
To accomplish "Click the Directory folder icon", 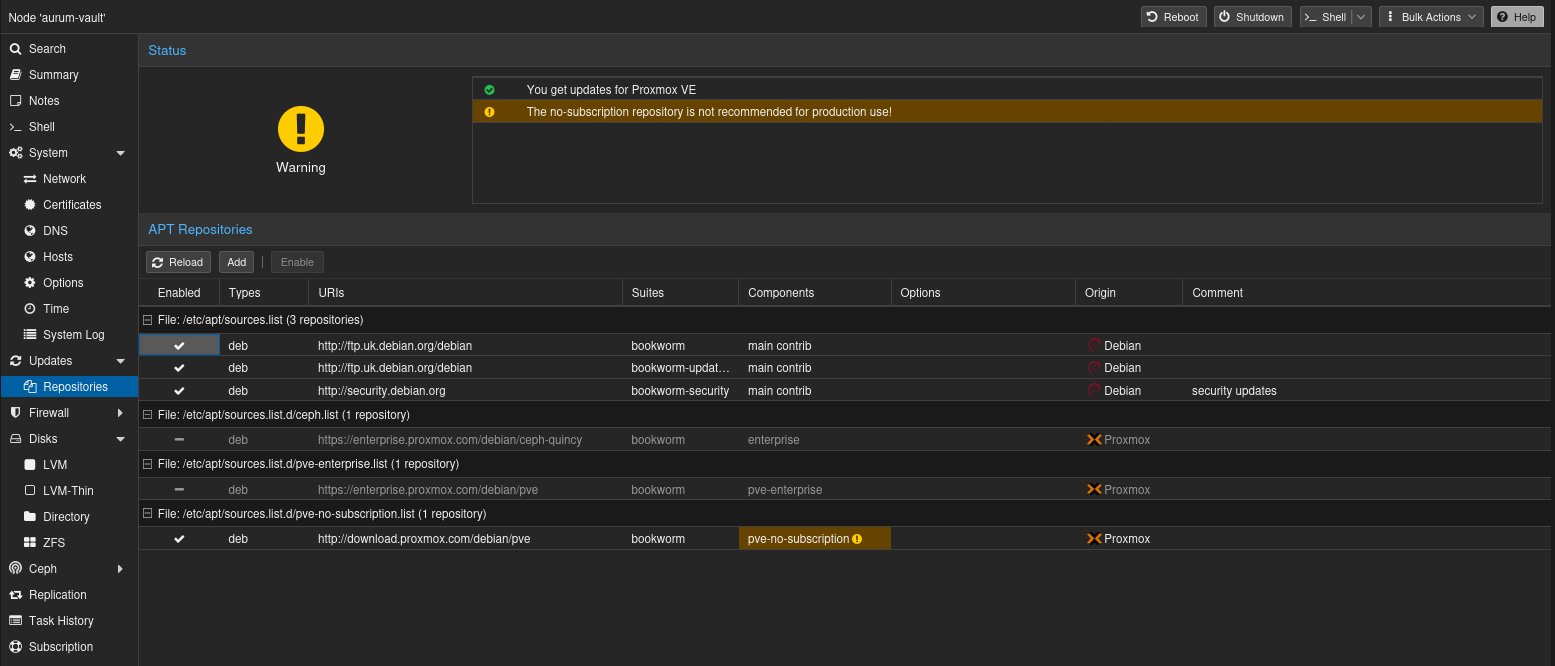I will point(30,517).
